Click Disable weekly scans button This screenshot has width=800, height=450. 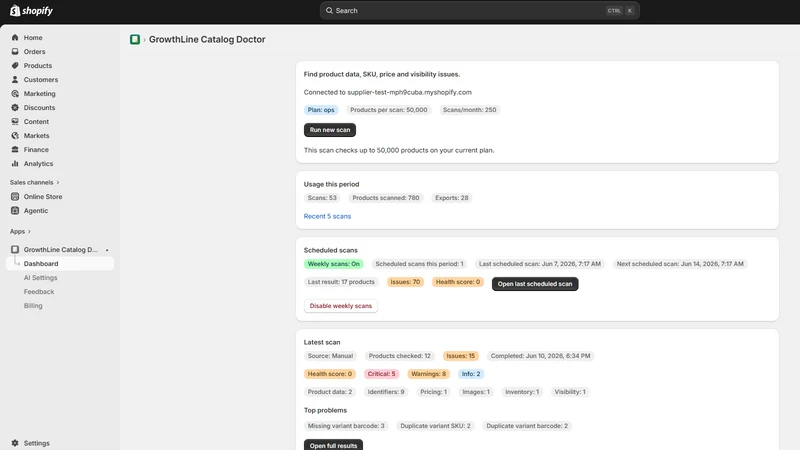341,306
